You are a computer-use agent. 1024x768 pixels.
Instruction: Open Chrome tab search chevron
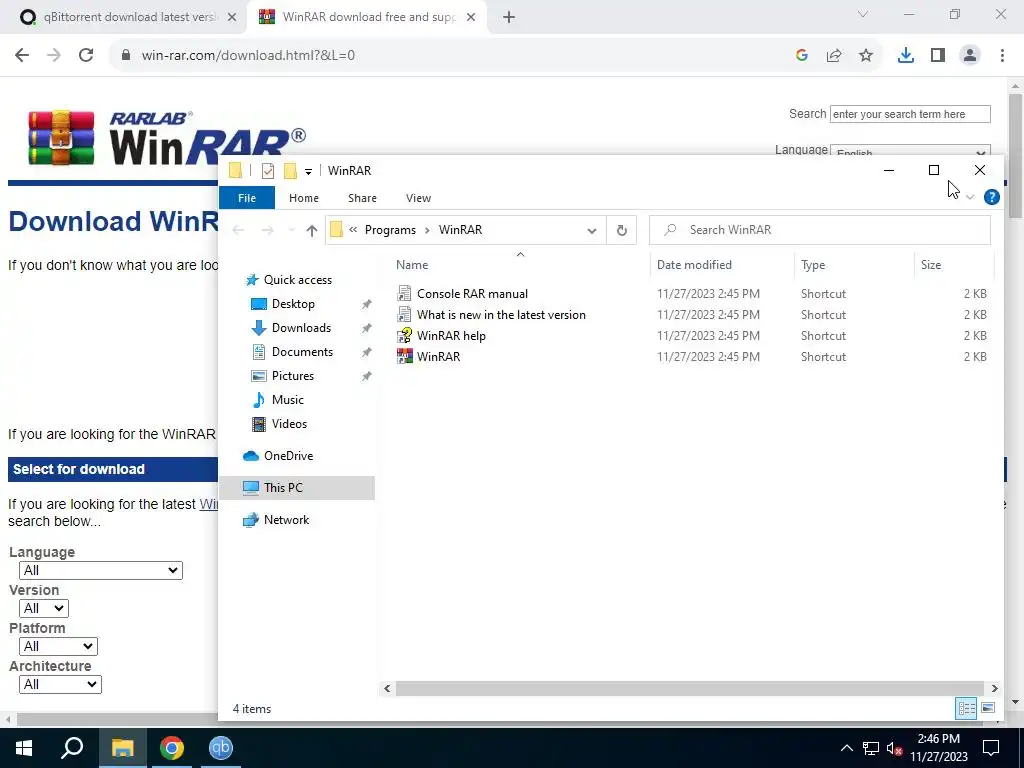click(863, 14)
